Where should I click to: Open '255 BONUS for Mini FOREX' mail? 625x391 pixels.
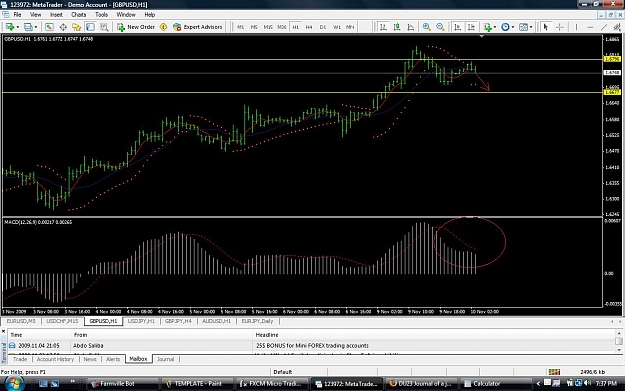pos(312,346)
